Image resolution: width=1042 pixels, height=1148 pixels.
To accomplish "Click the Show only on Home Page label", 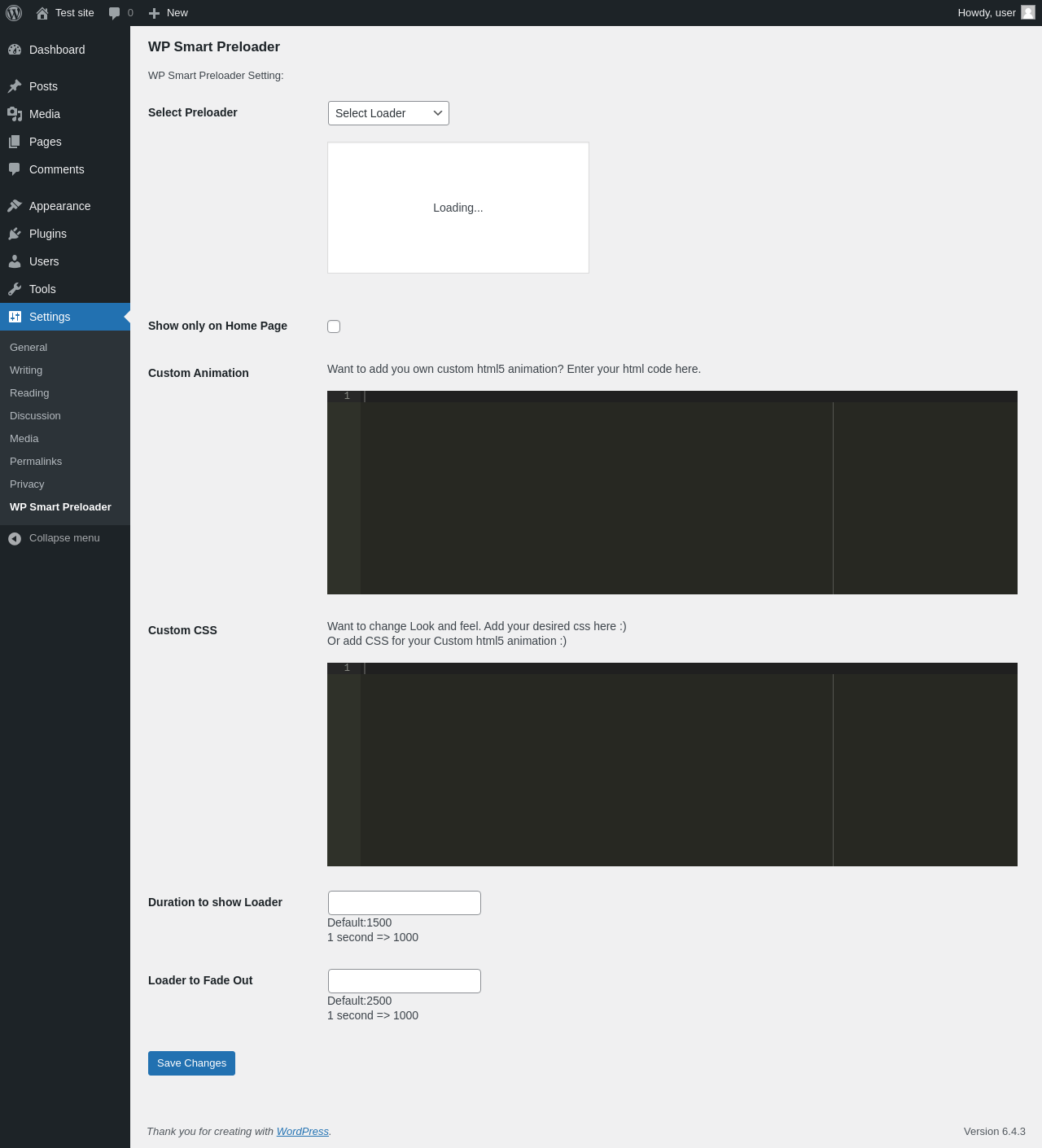I will click(x=217, y=326).
